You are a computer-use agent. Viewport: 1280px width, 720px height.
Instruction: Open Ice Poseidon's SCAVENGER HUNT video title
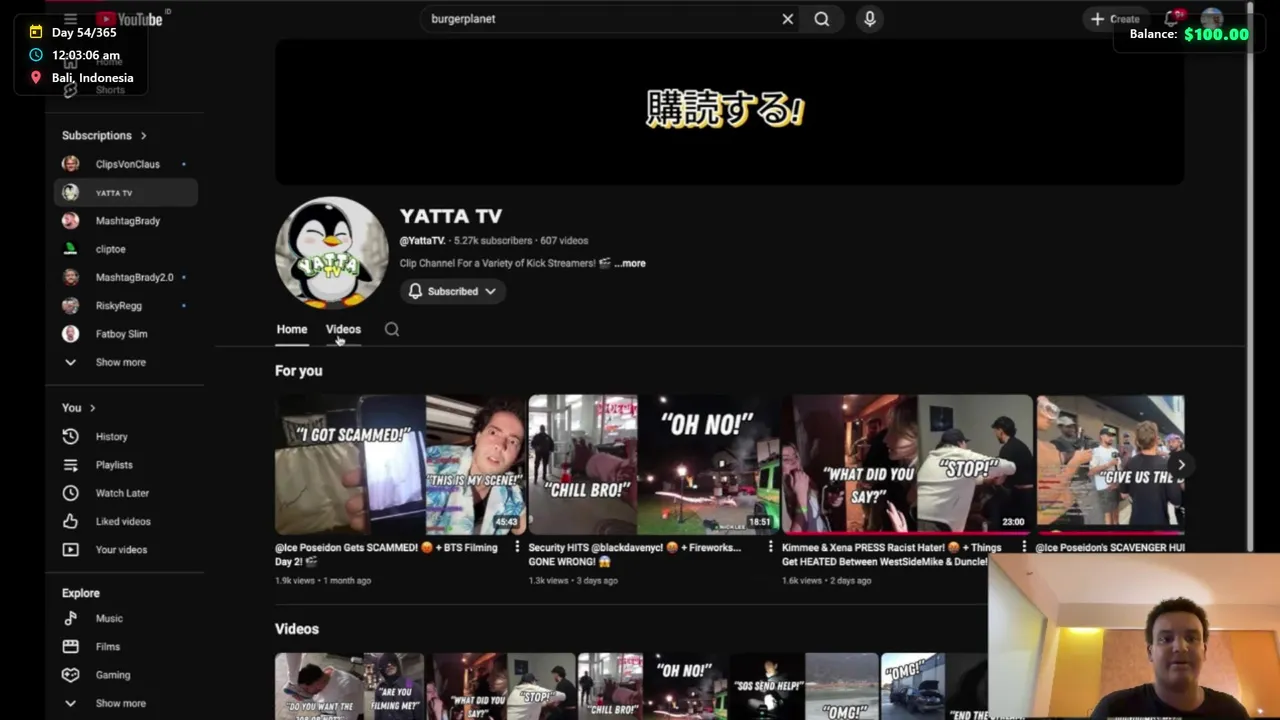pos(1110,548)
